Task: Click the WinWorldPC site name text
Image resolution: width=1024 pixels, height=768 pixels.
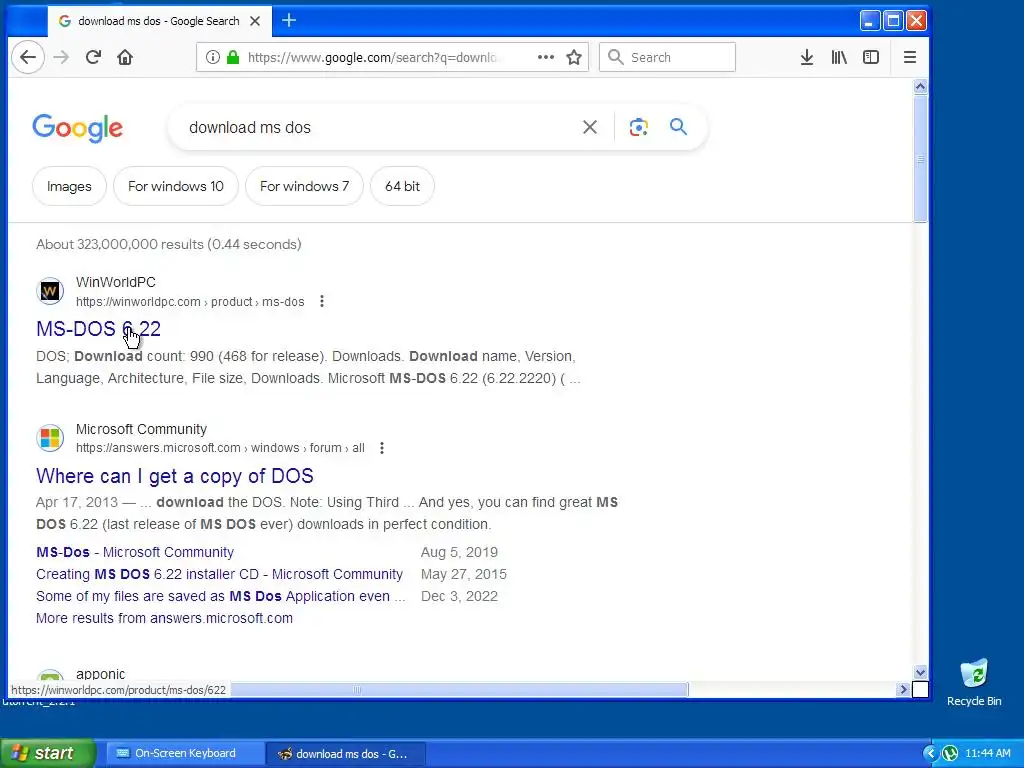Action: [116, 282]
